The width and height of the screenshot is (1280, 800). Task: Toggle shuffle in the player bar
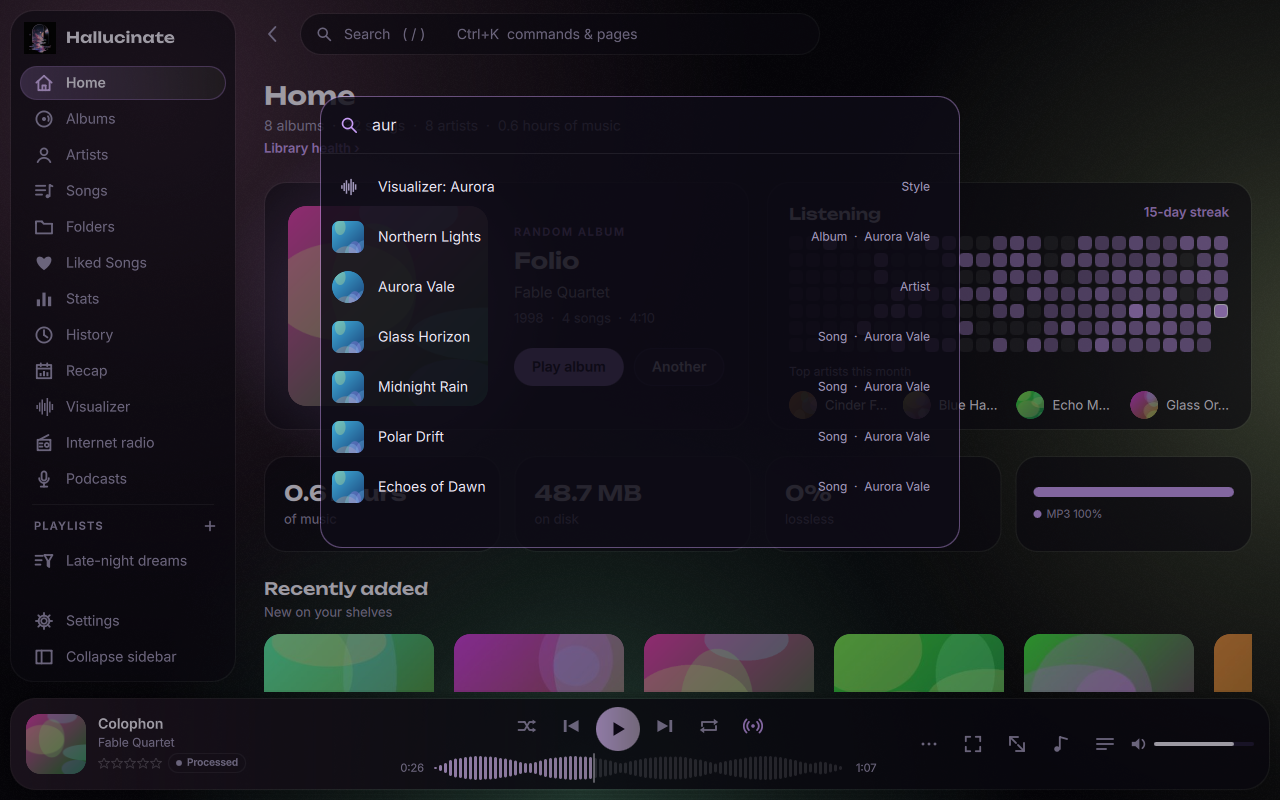point(527,726)
